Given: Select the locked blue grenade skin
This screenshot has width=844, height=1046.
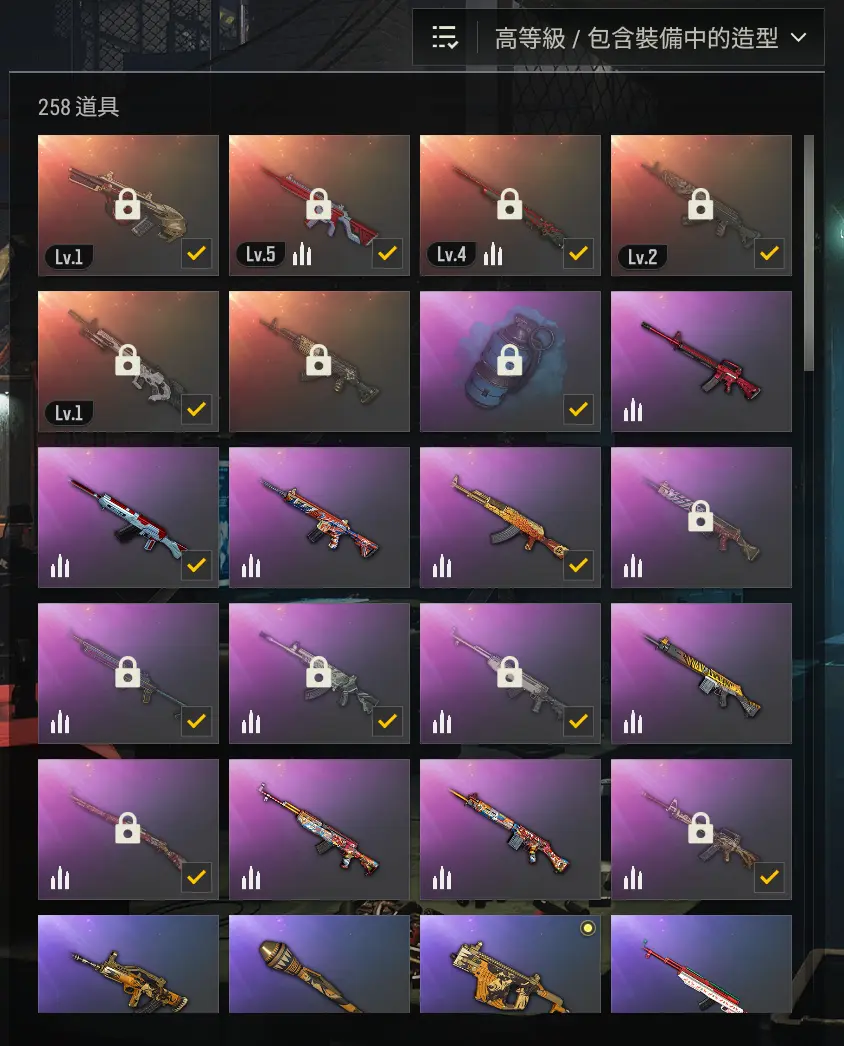Looking at the screenshot, I should [510, 361].
